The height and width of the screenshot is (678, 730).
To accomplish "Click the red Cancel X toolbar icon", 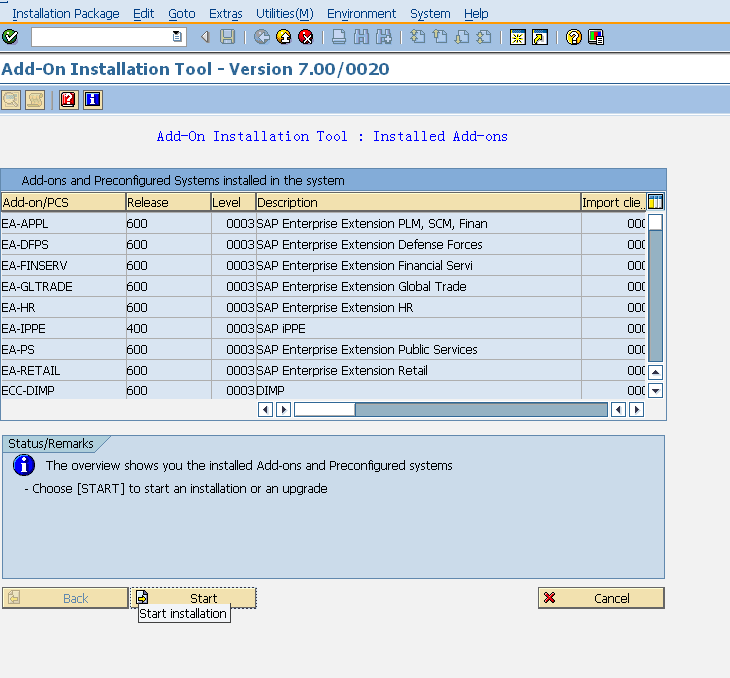I will (305, 37).
